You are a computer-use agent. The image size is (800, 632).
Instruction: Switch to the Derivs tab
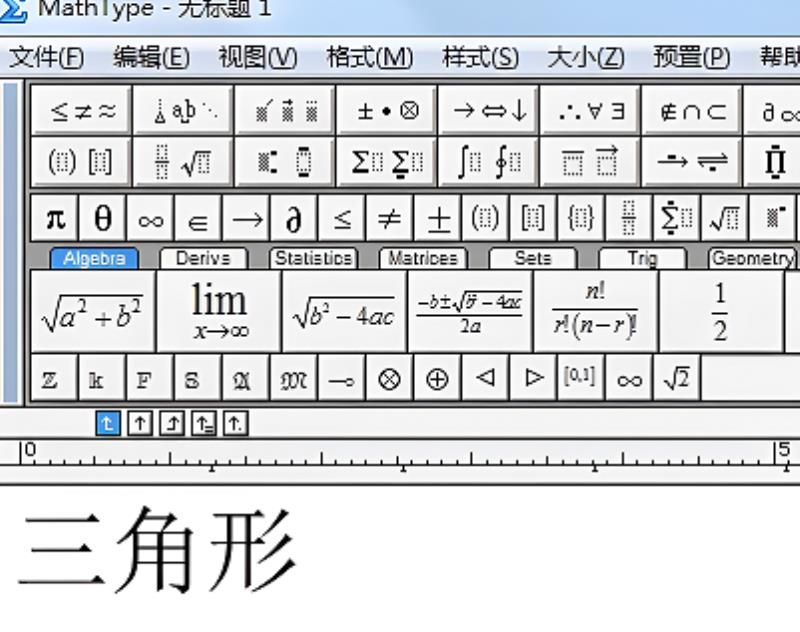click(x=204, y=258)
